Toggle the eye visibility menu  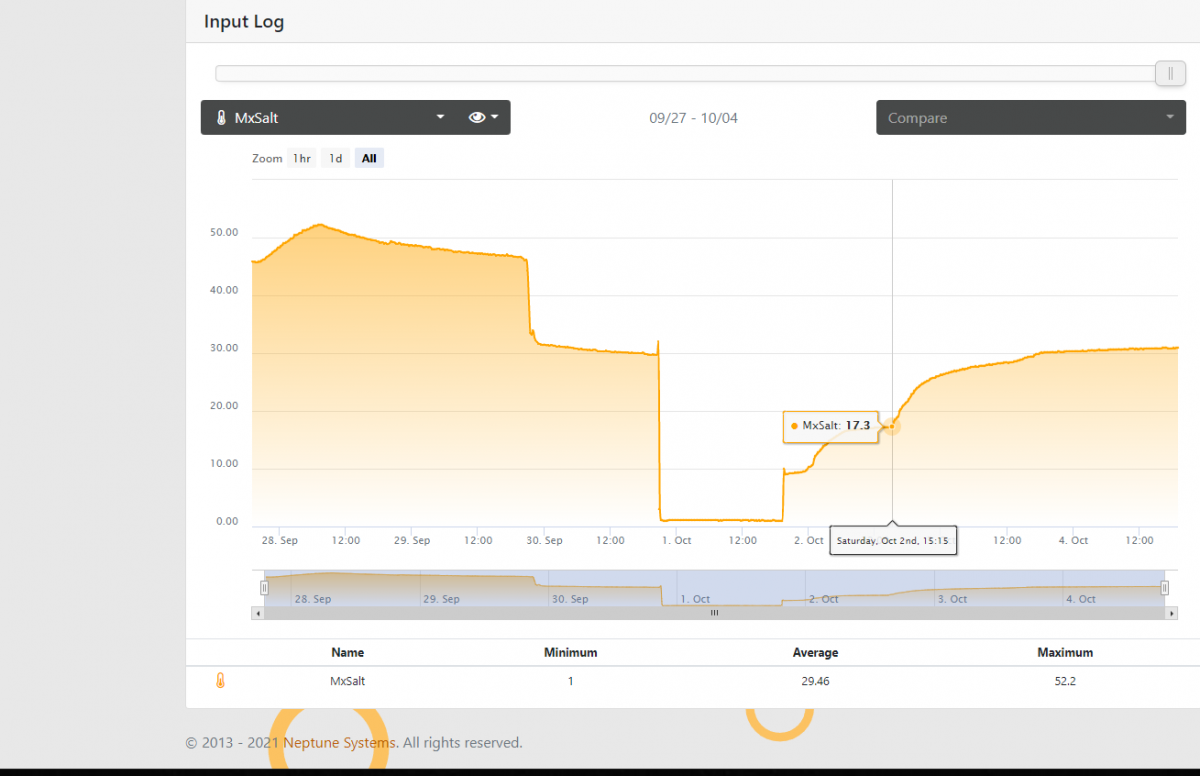[483, 117]
